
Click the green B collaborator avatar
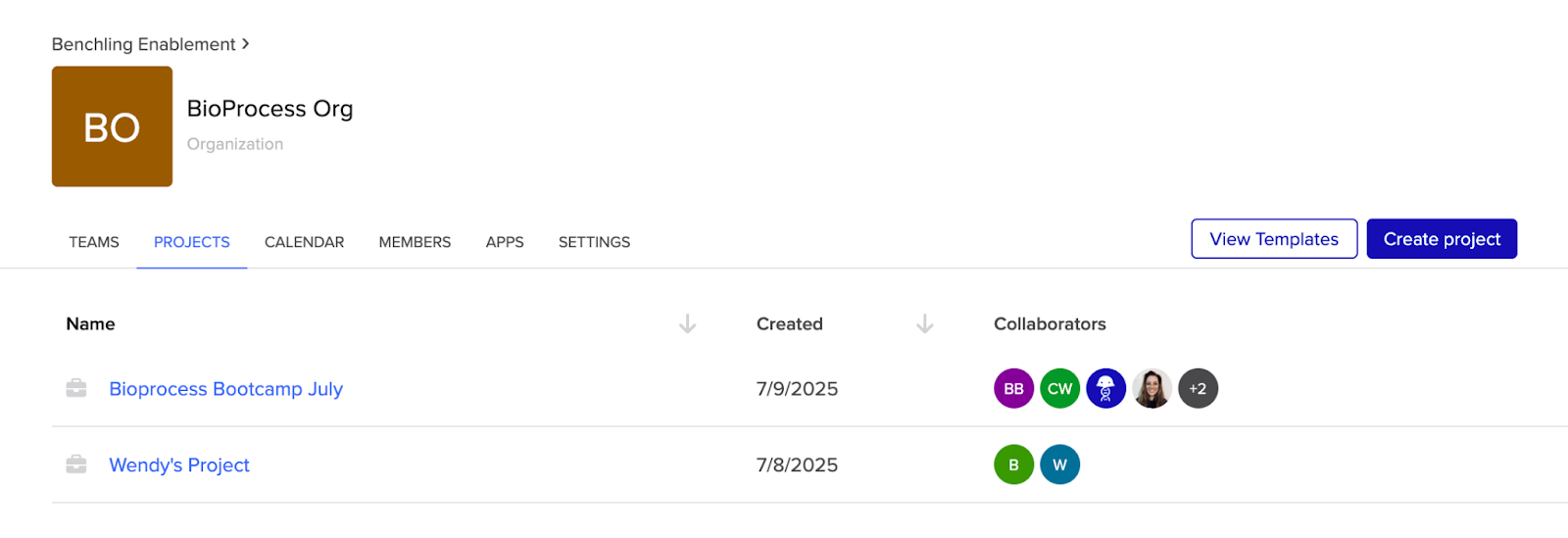pyautogui.click(x=1013, y=465)
